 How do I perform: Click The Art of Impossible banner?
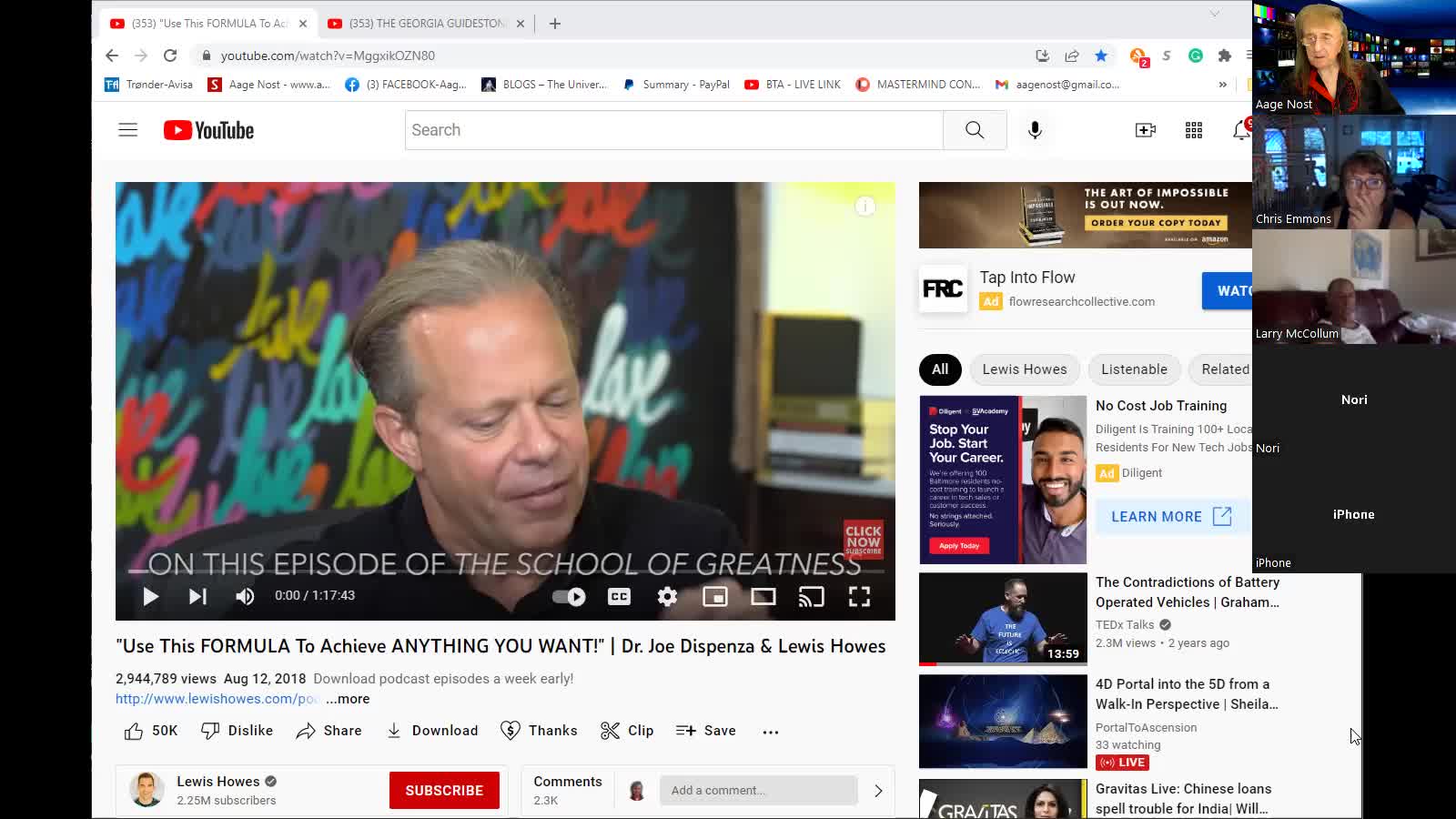pos(1085,215)
